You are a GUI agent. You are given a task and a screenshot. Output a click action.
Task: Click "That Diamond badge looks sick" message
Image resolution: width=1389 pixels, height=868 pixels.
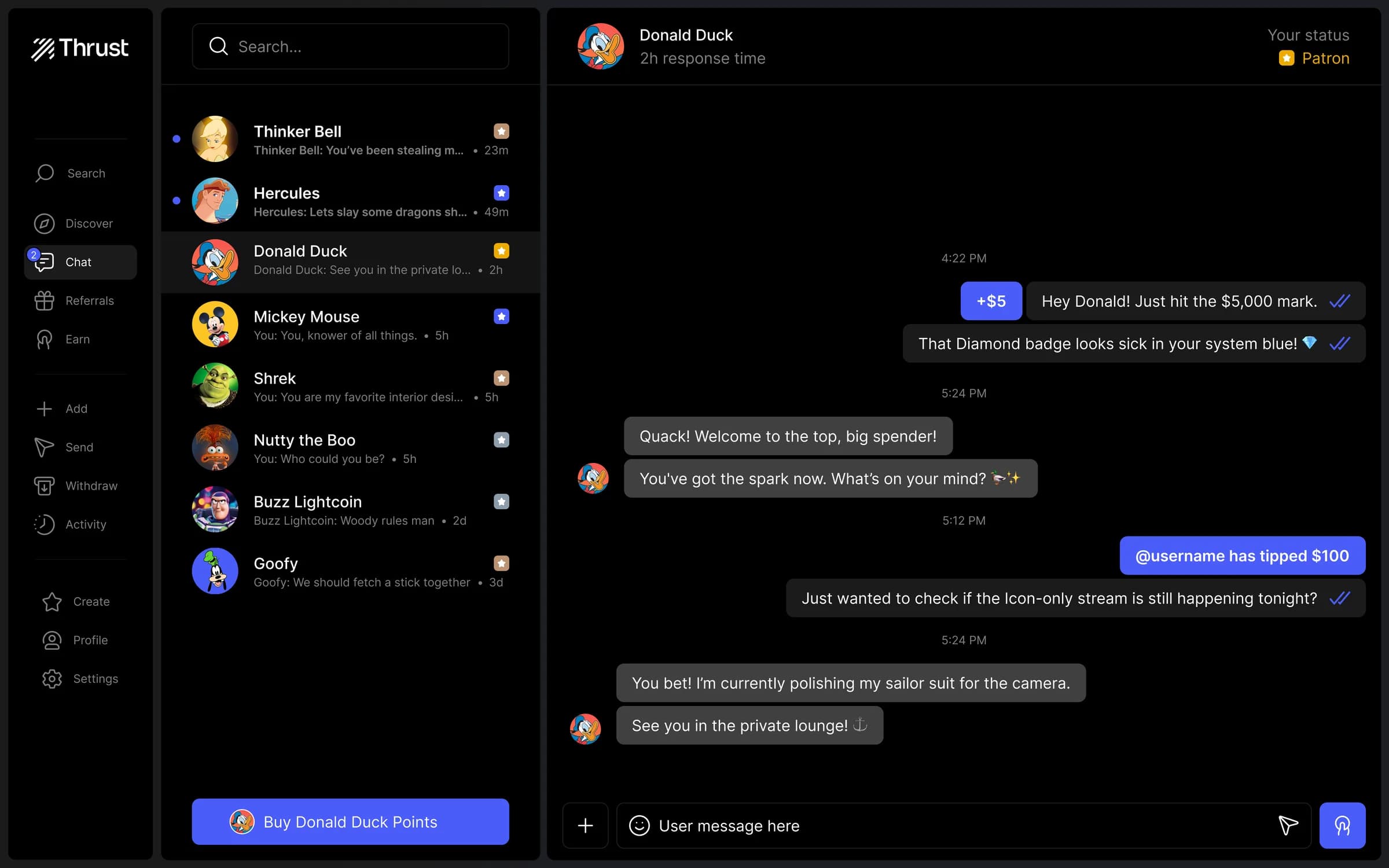click(x=1134, y=344)
